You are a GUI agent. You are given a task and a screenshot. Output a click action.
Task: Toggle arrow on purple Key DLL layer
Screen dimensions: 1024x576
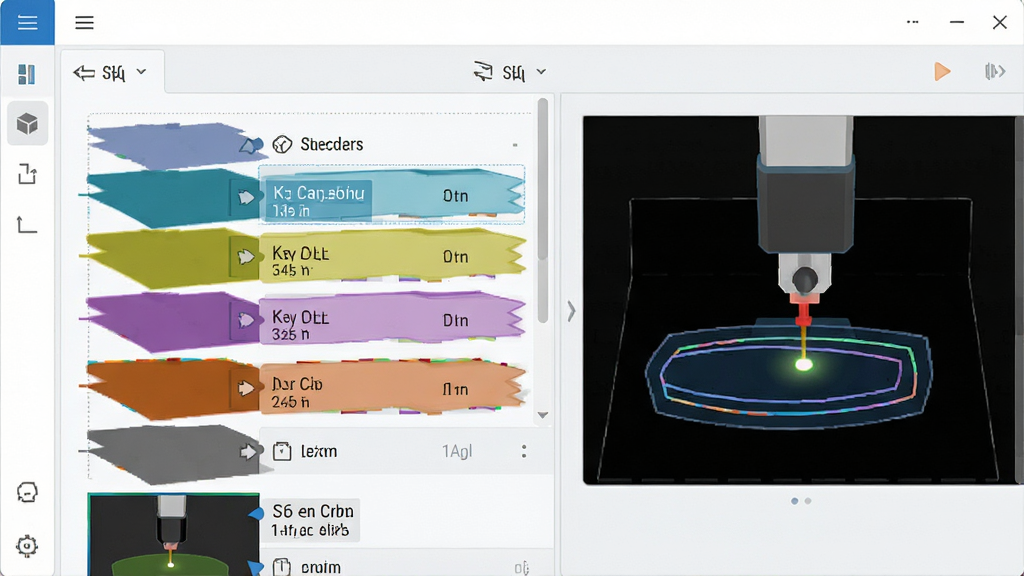[246, 320]
